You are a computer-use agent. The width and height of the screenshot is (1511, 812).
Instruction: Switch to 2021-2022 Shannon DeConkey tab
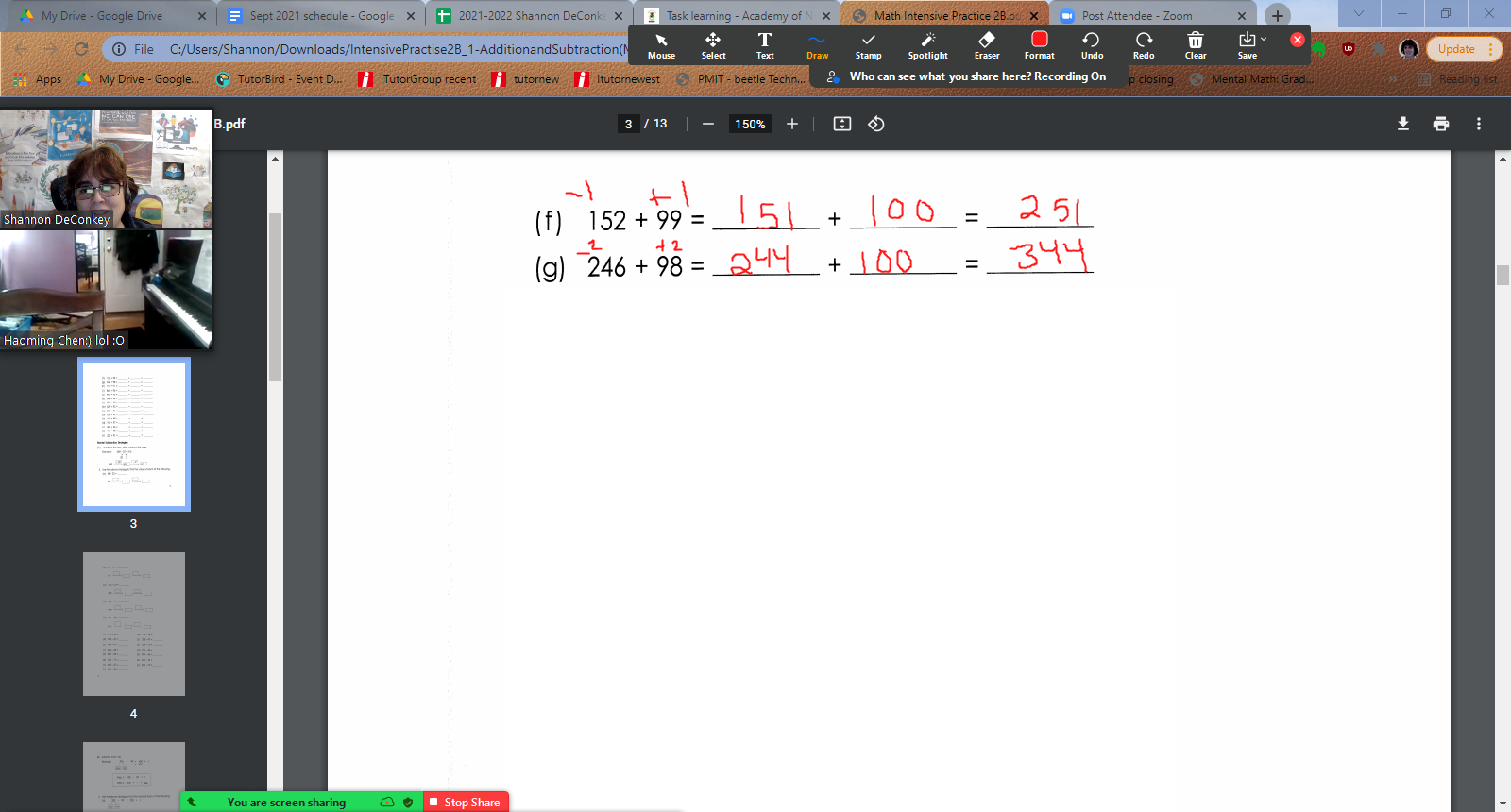pos(531,15)
